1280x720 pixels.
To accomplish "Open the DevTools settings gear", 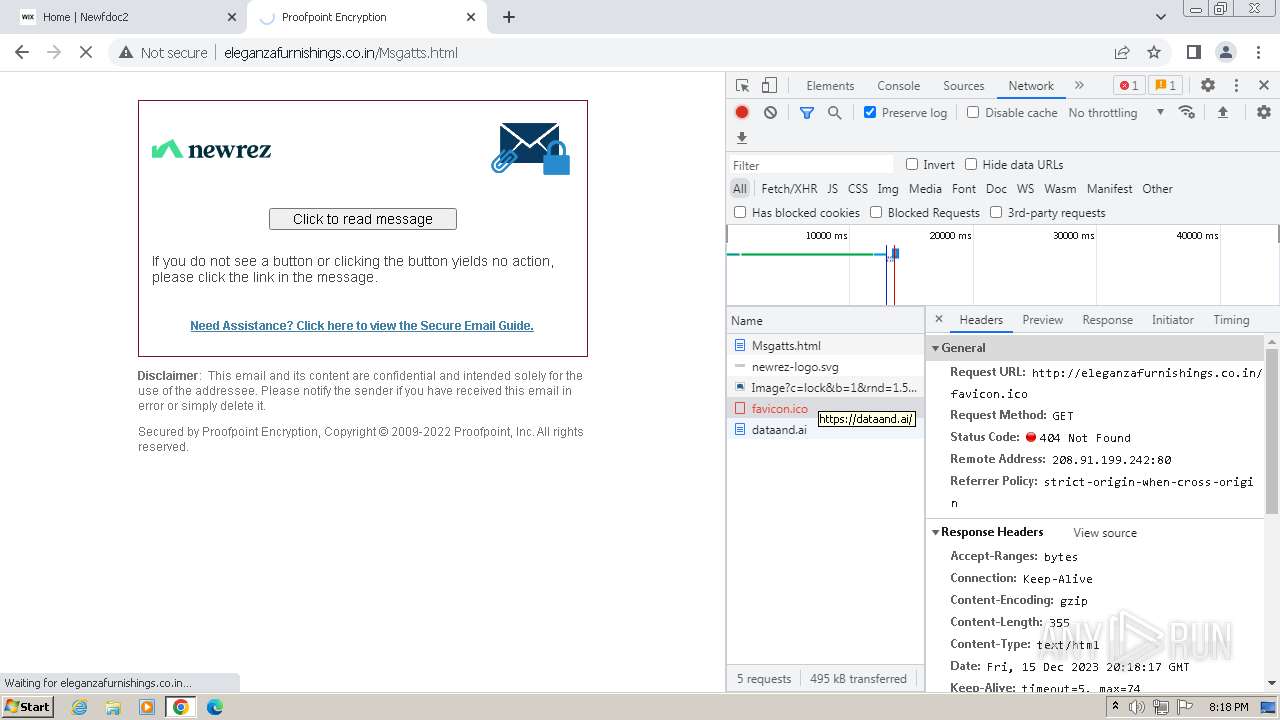I will pyautogui.click(x=1208, y=86).
